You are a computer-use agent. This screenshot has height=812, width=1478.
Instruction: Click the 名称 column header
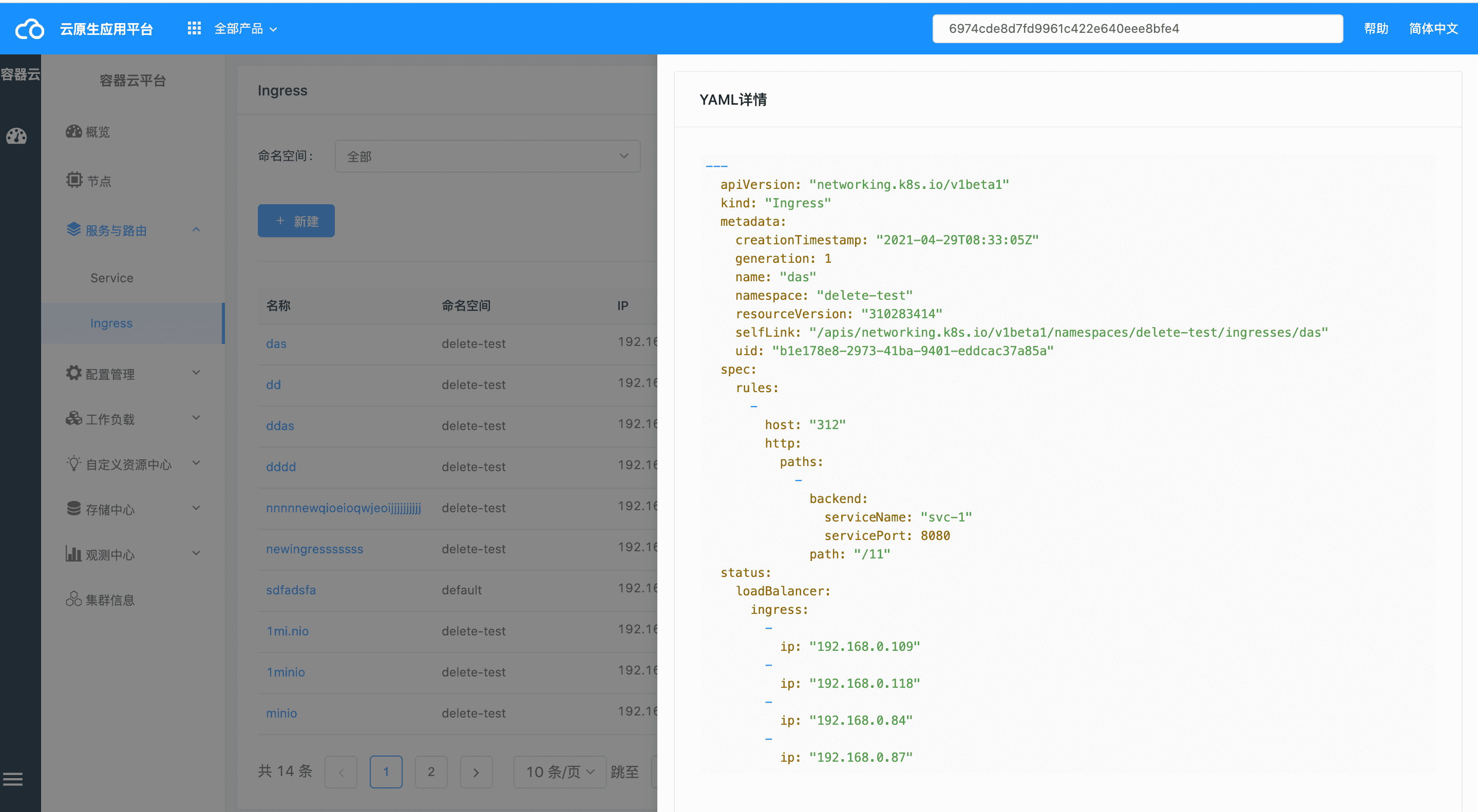coord(278,305)
